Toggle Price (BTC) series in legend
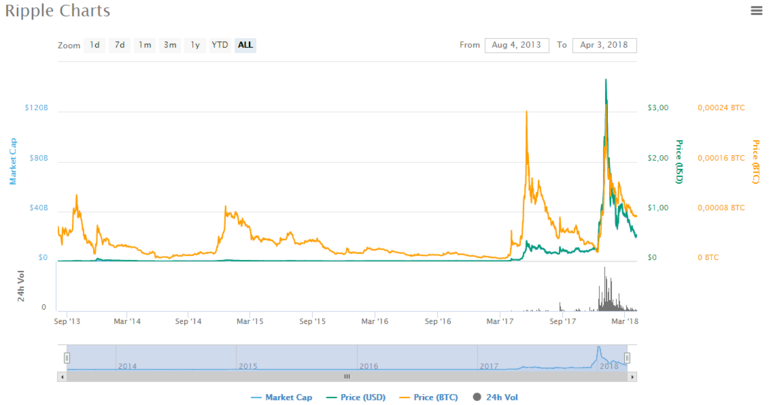The height and width of the screenshot is (405, 771). (429, 397)
